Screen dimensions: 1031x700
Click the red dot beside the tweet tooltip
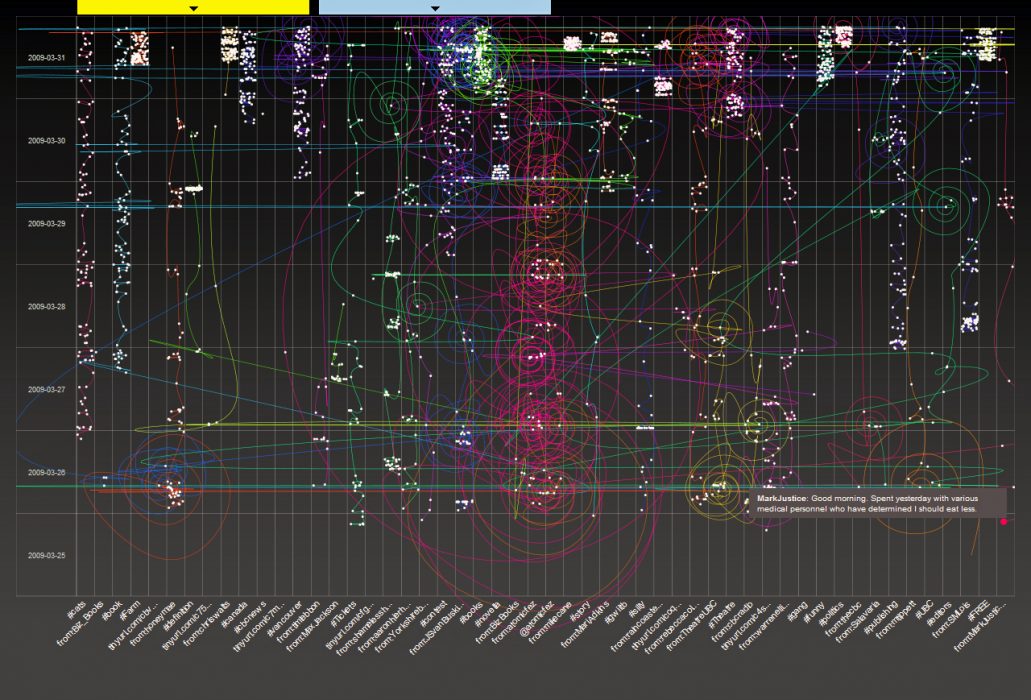point(1003,521)
